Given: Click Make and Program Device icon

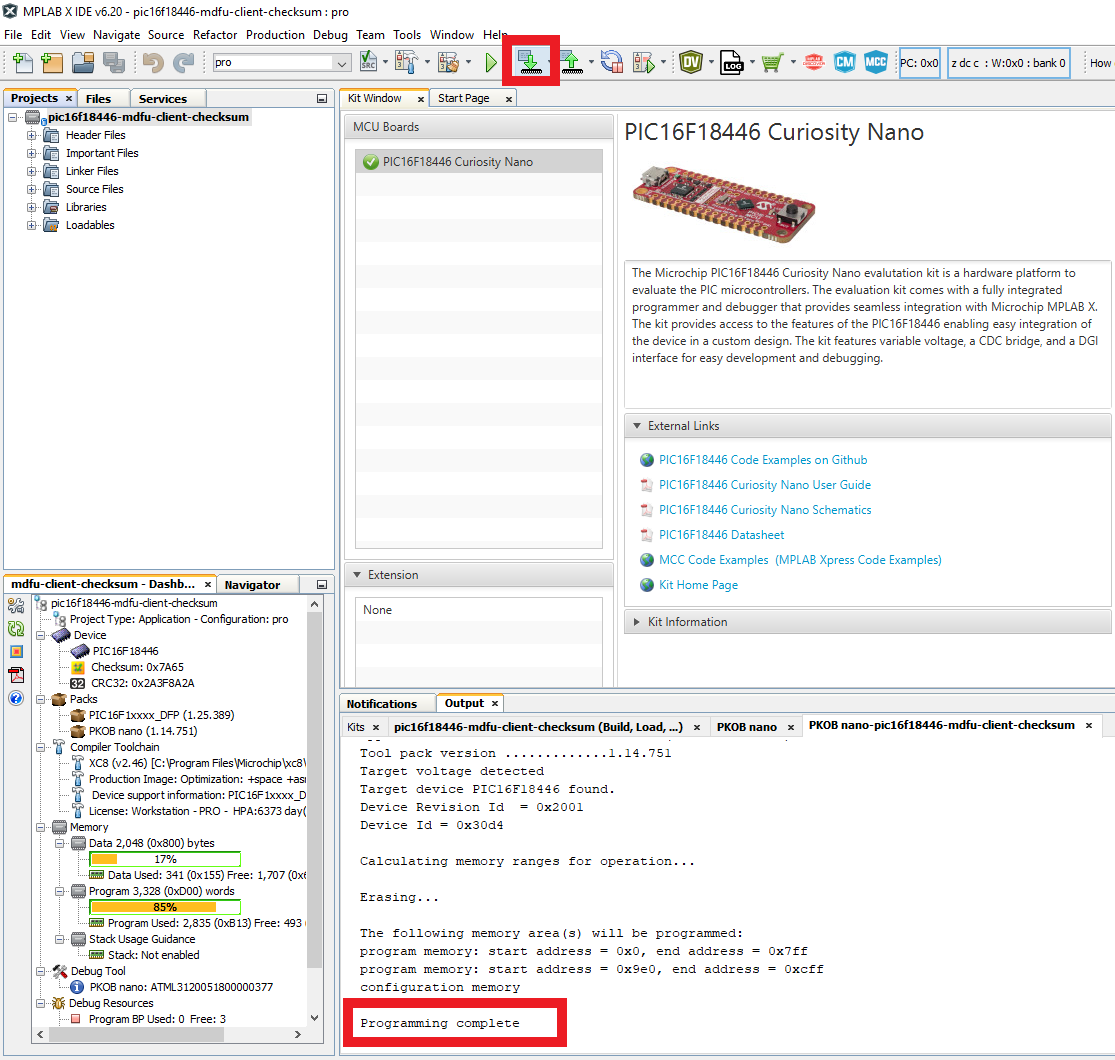Looking at the screenshot, I should tap(529, 63).
